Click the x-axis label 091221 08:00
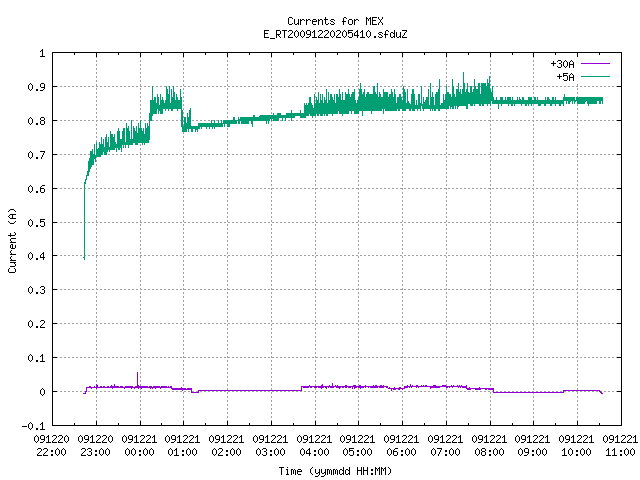The width and height of the screenshot is (640, 480). click(489, 446)
